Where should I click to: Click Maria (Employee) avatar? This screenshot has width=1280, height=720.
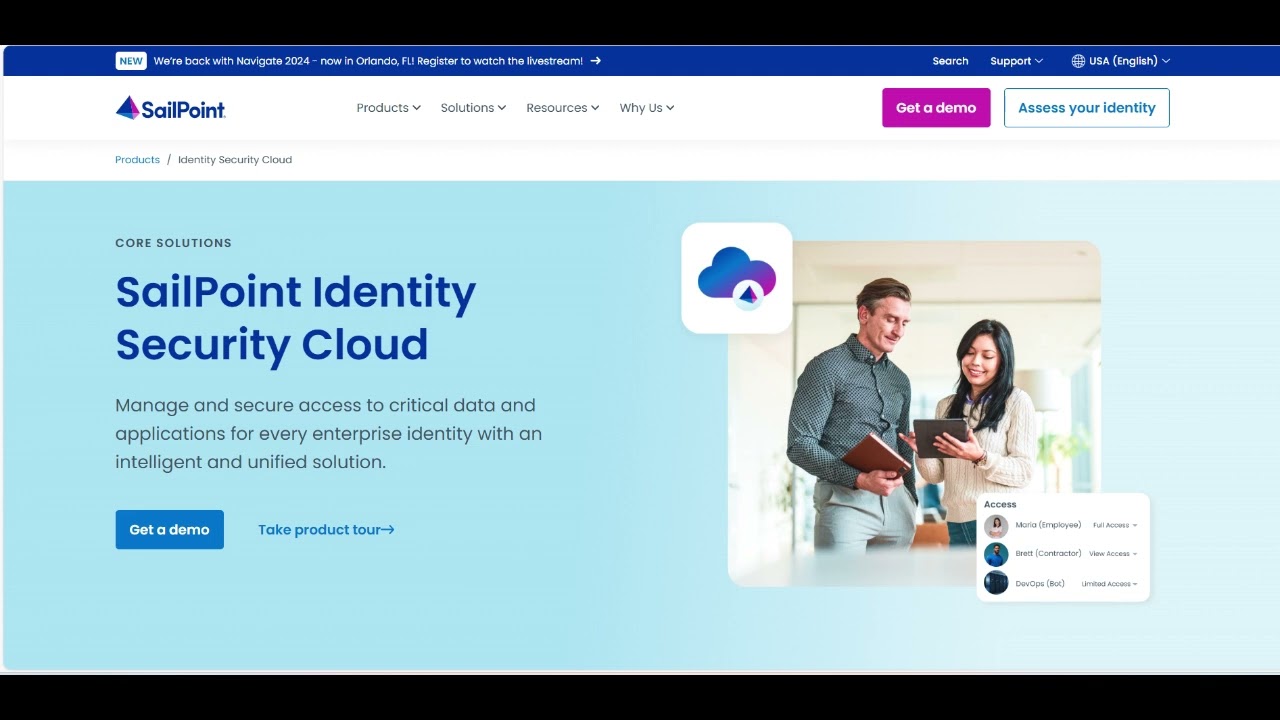point(996,526)
